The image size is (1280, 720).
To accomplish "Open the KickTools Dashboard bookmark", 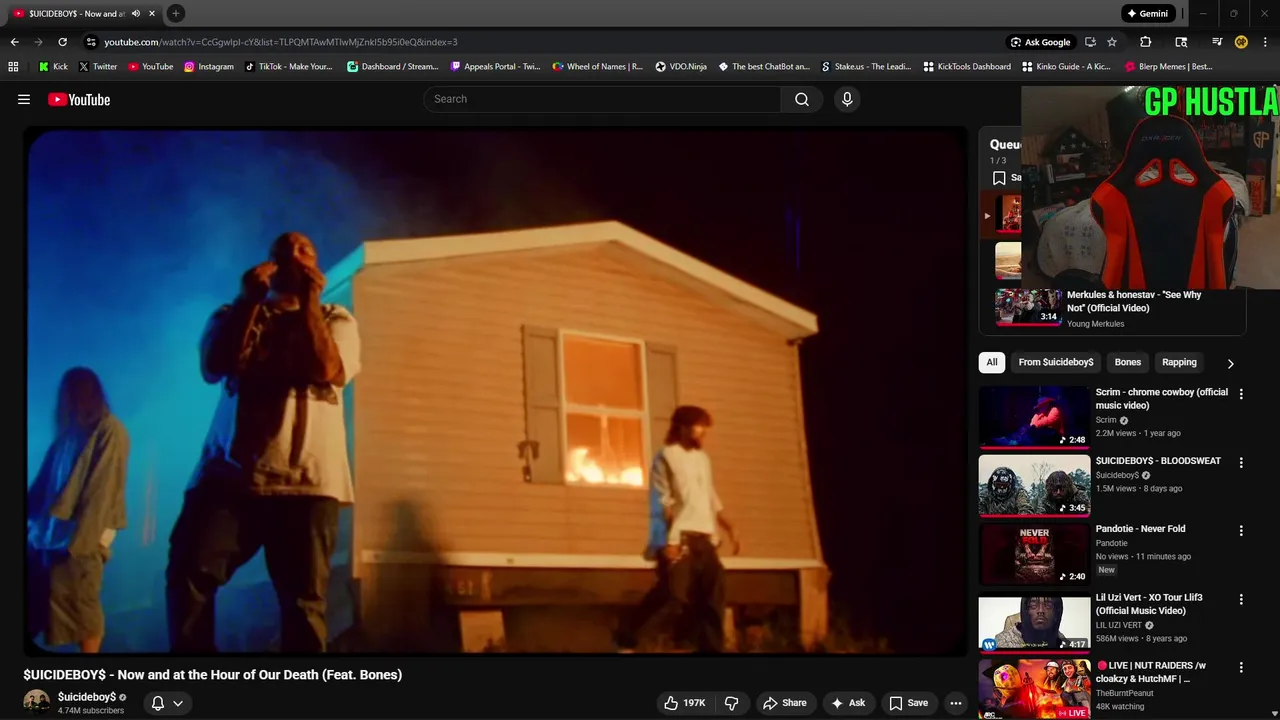I will click(967, 67).
